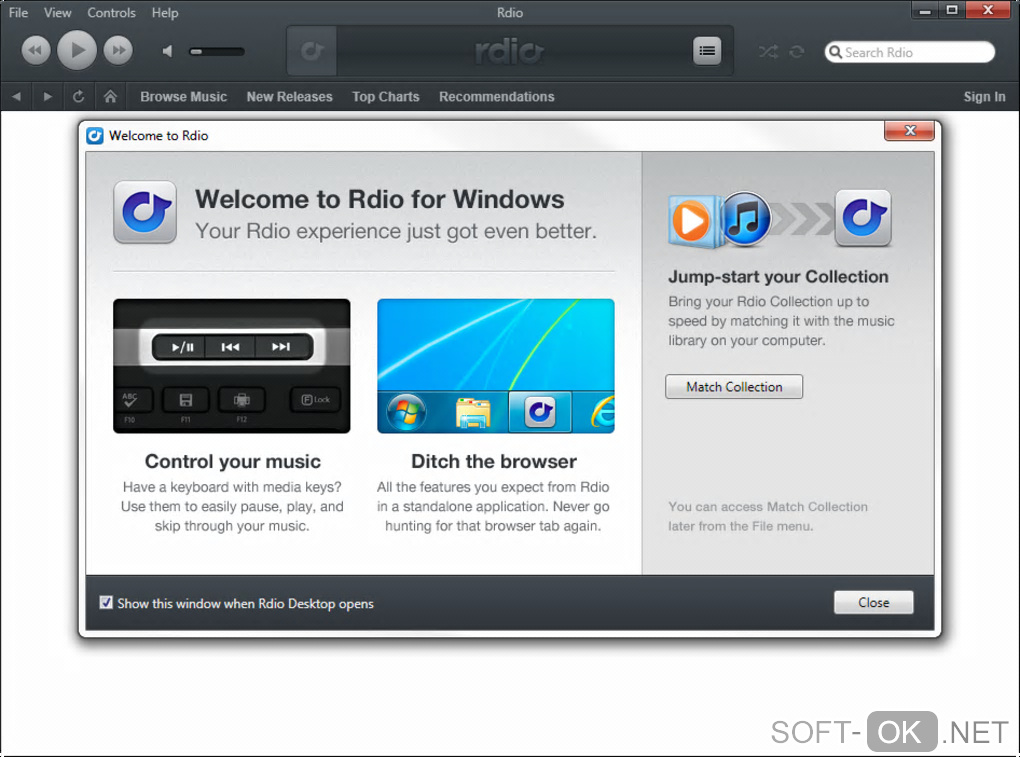Click the Search Rdio field
This screenshot has width=1020, height=757.
[909, 52]
